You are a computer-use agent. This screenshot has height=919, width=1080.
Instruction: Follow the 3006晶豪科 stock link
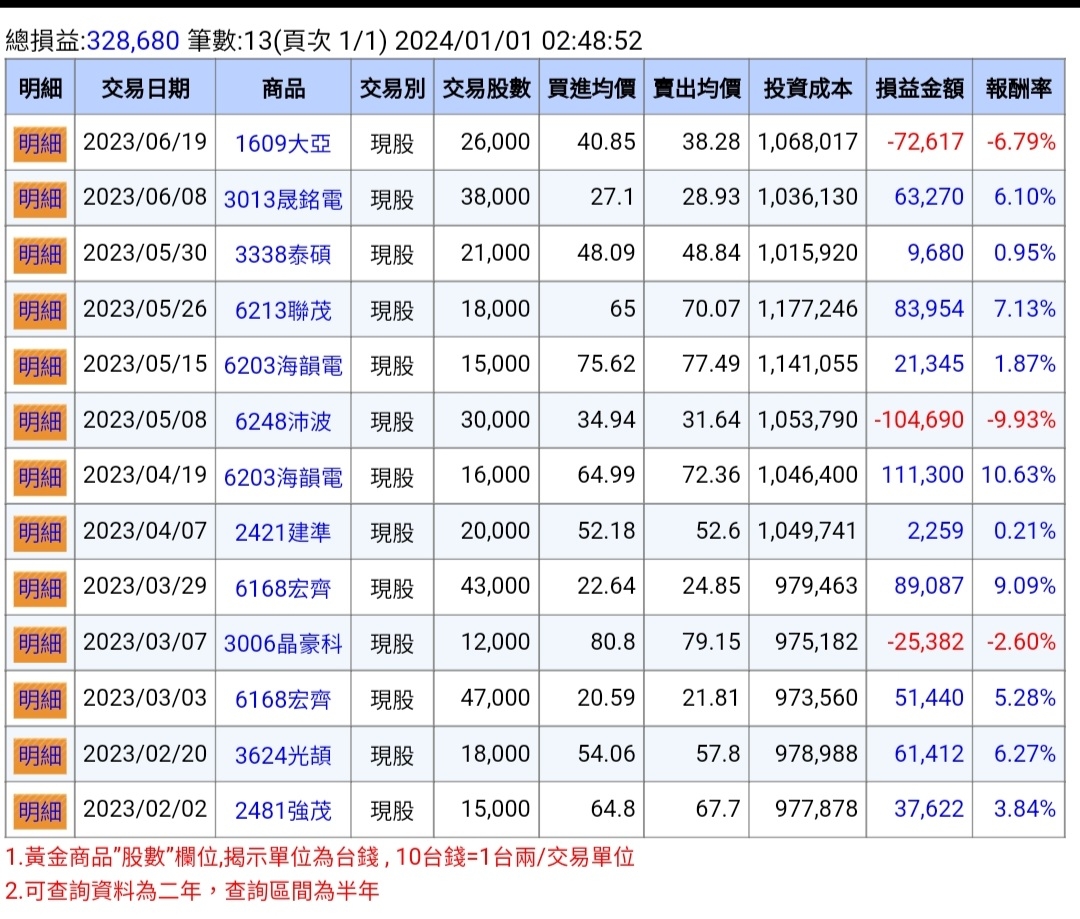pos(283,643)
